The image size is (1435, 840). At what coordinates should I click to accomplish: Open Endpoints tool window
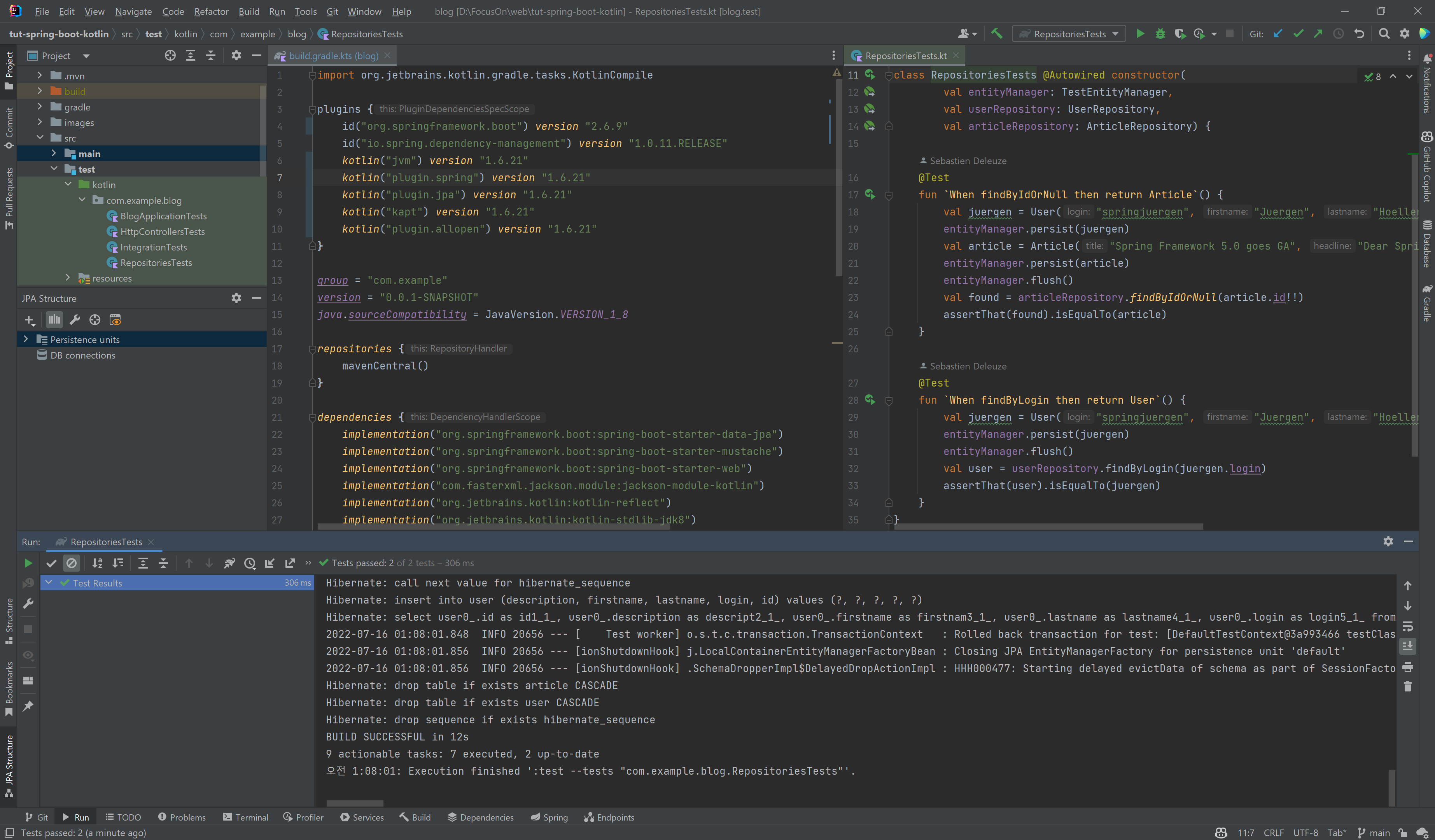pos(609,817)
